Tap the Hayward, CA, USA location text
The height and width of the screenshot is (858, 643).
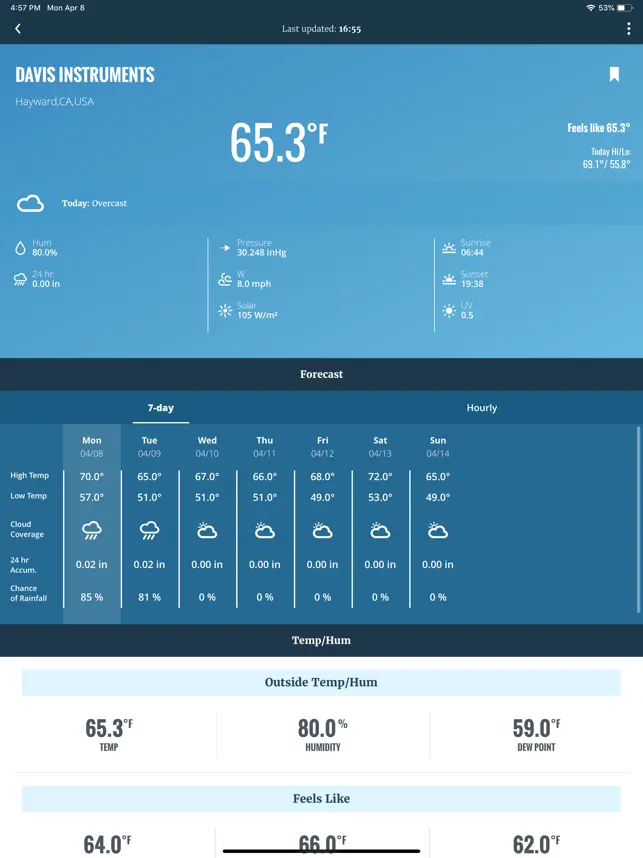[x=55, y=102]
